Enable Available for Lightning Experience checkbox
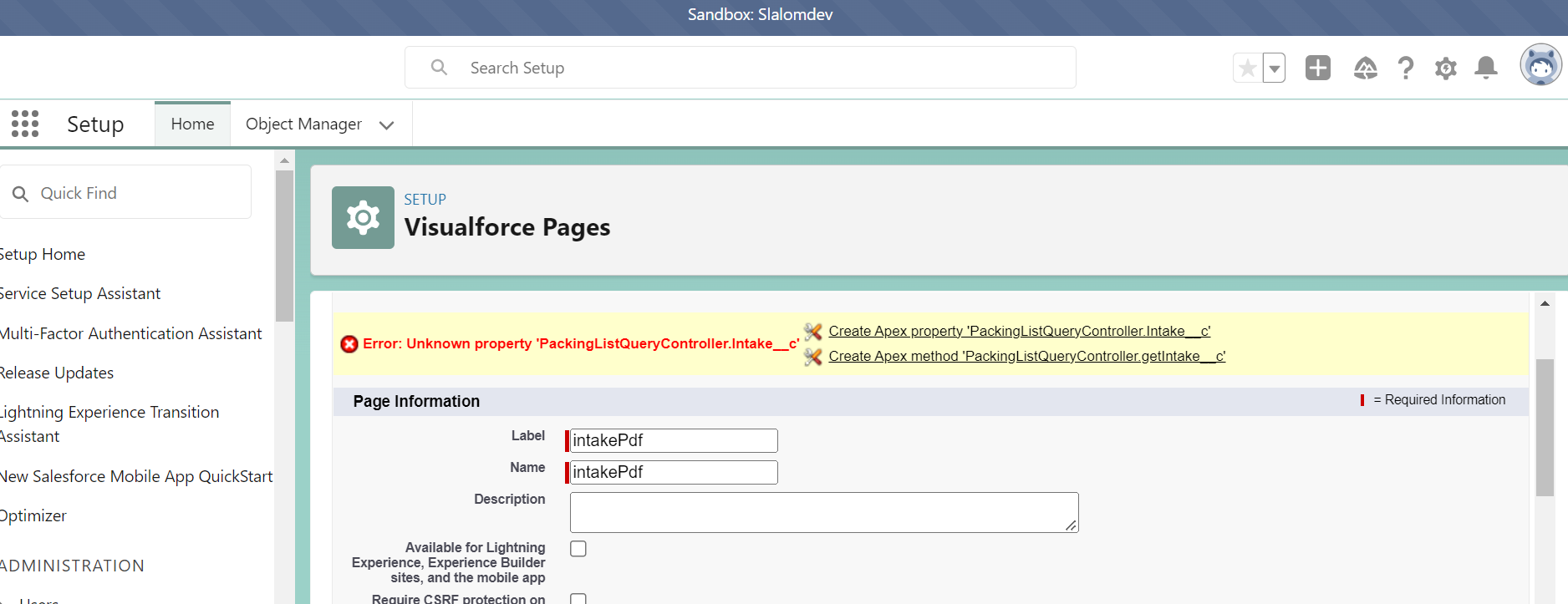Viewport: 1568px width, 604px height. 578,549
